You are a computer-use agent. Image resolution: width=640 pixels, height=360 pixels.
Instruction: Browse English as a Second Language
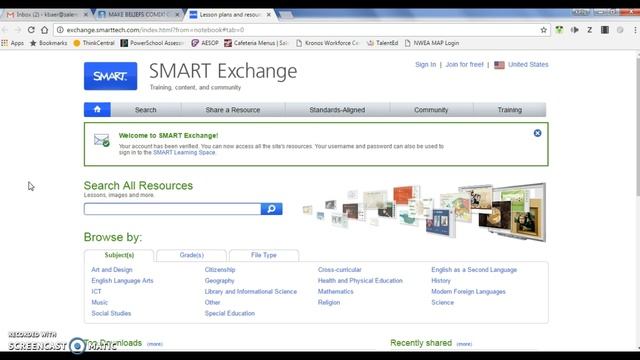click(x=474, y=270)
